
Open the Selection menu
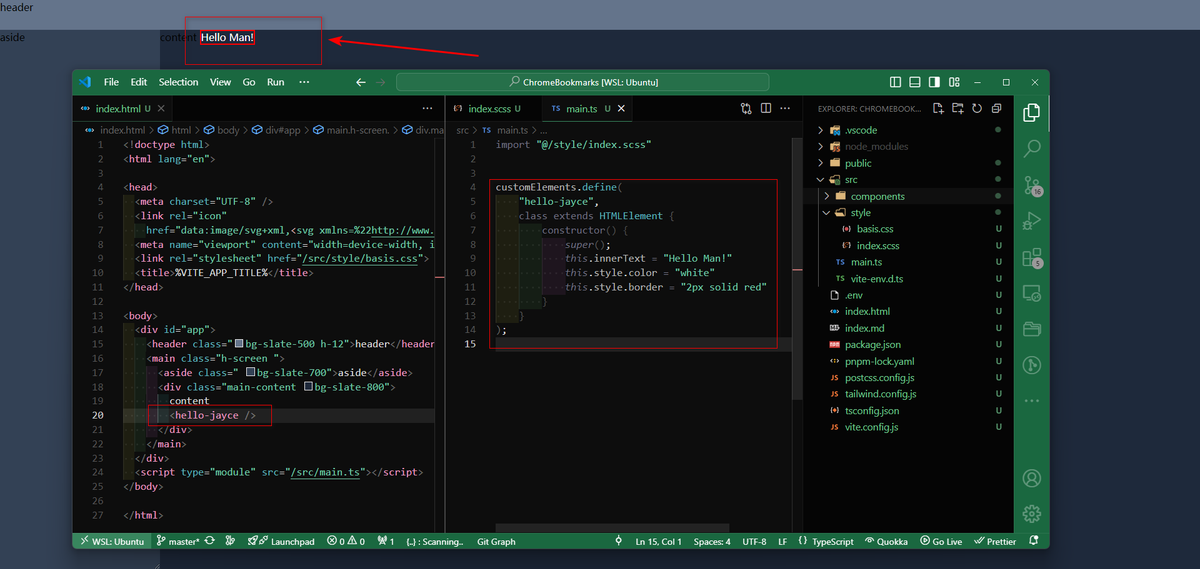coord(178,82)
